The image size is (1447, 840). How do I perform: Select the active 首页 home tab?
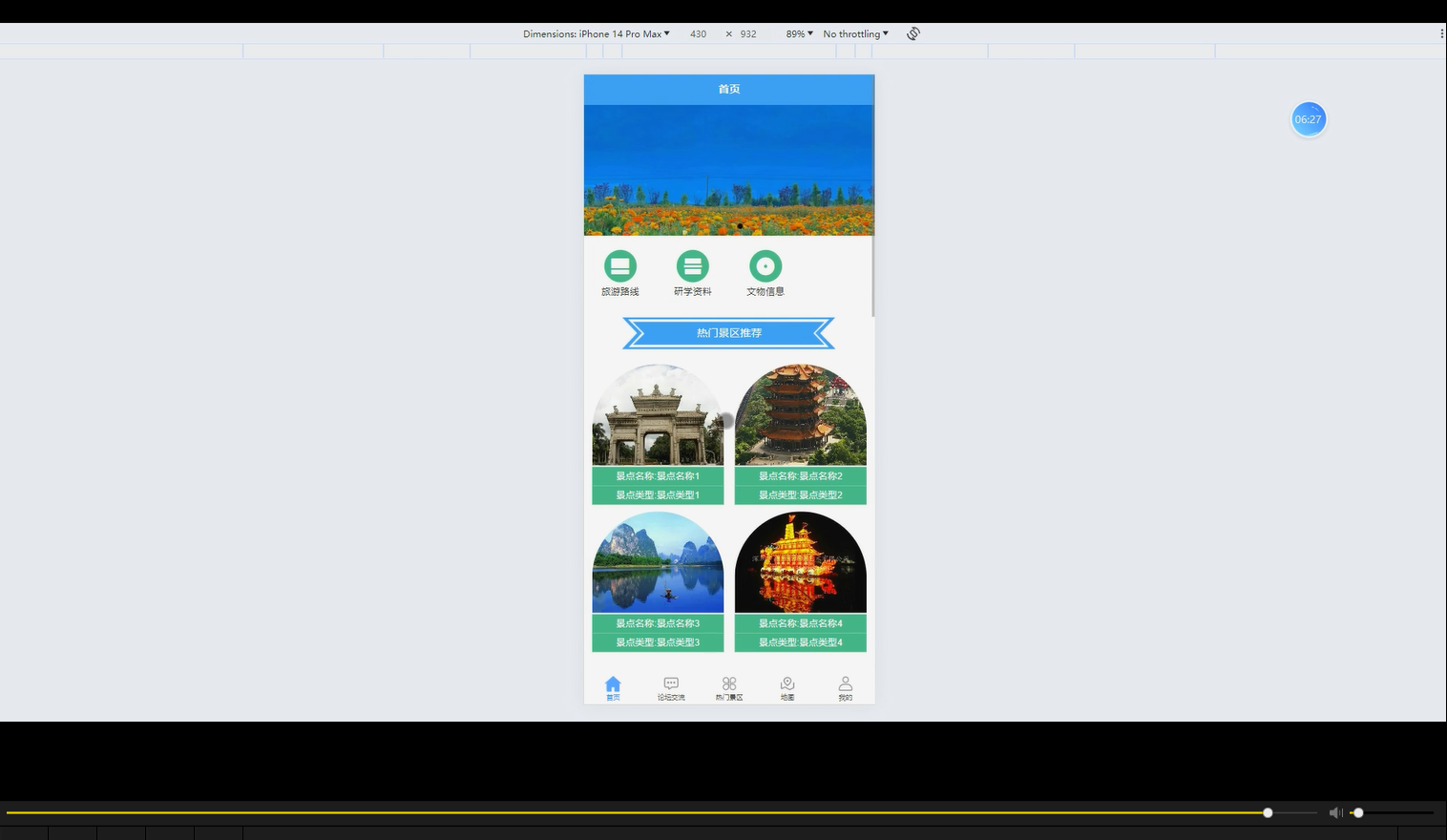tap(613, 683)
